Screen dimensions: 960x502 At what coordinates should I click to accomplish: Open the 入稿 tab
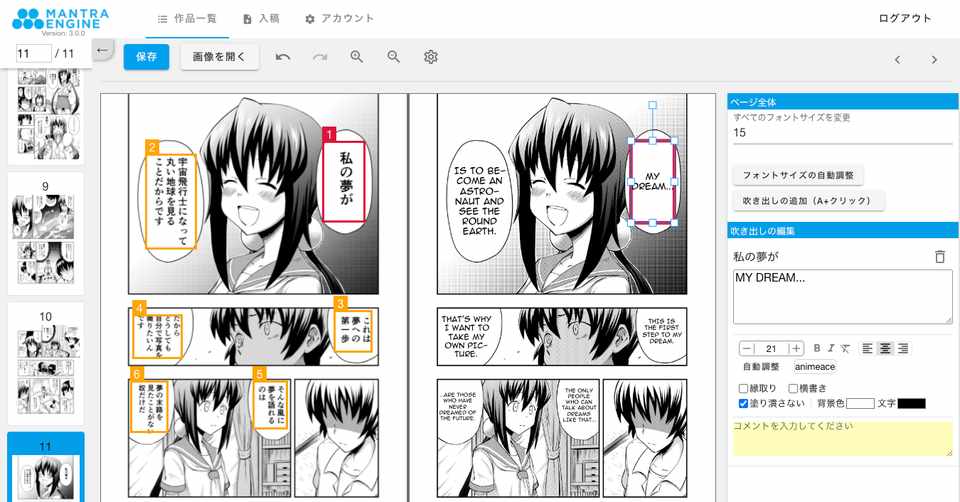(261, 19)
